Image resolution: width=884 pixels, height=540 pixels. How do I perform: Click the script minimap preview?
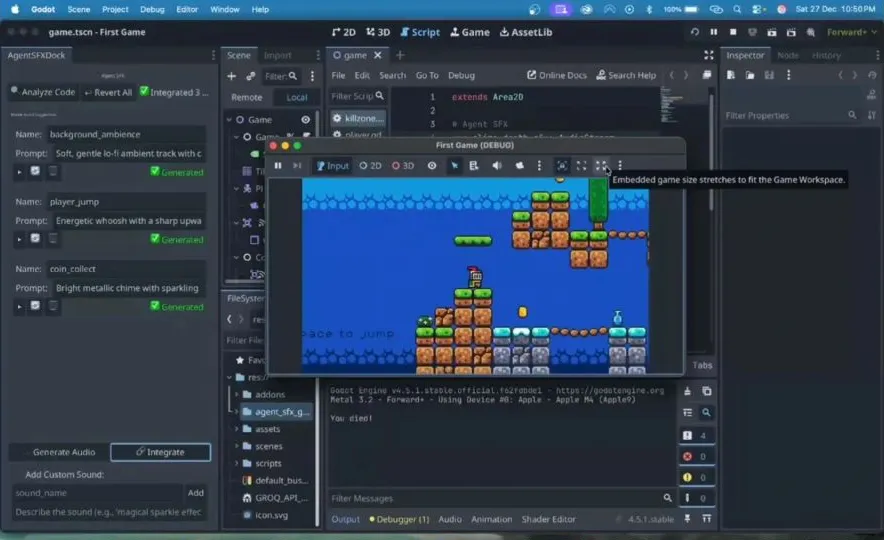click(671, 104)
